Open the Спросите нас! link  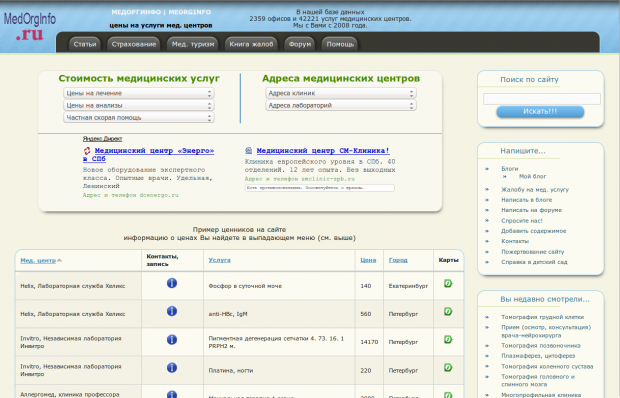pyautogui.click(x=522, y=221)
